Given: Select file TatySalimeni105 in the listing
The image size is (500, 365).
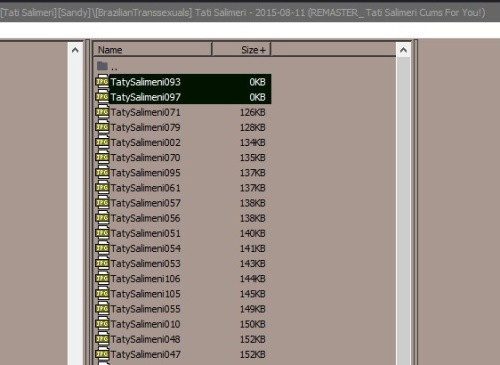Looking at the screenshot, I should click(x=145, y=294).
